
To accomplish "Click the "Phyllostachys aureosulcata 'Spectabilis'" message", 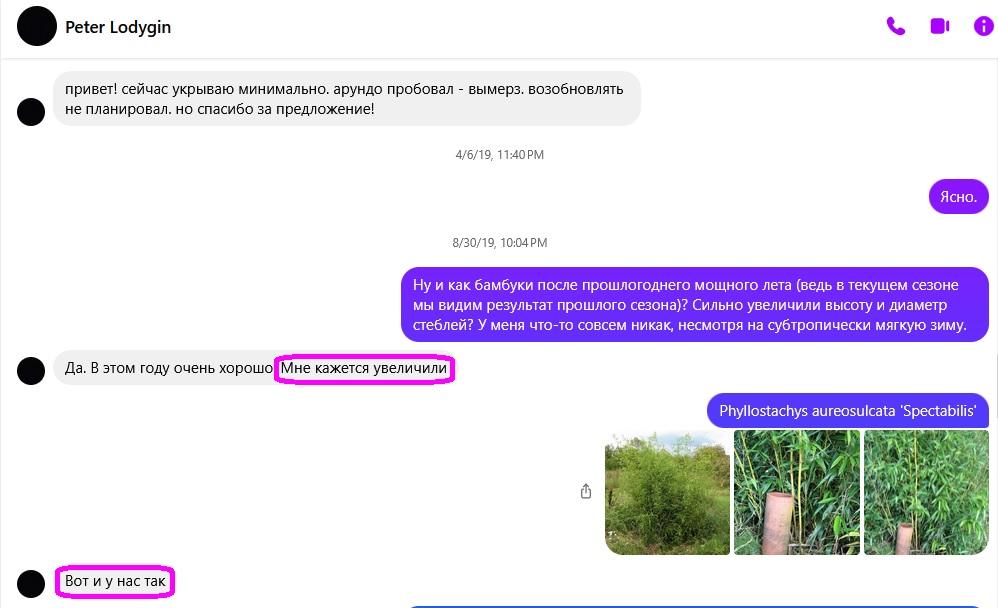I will click(847, 411).
